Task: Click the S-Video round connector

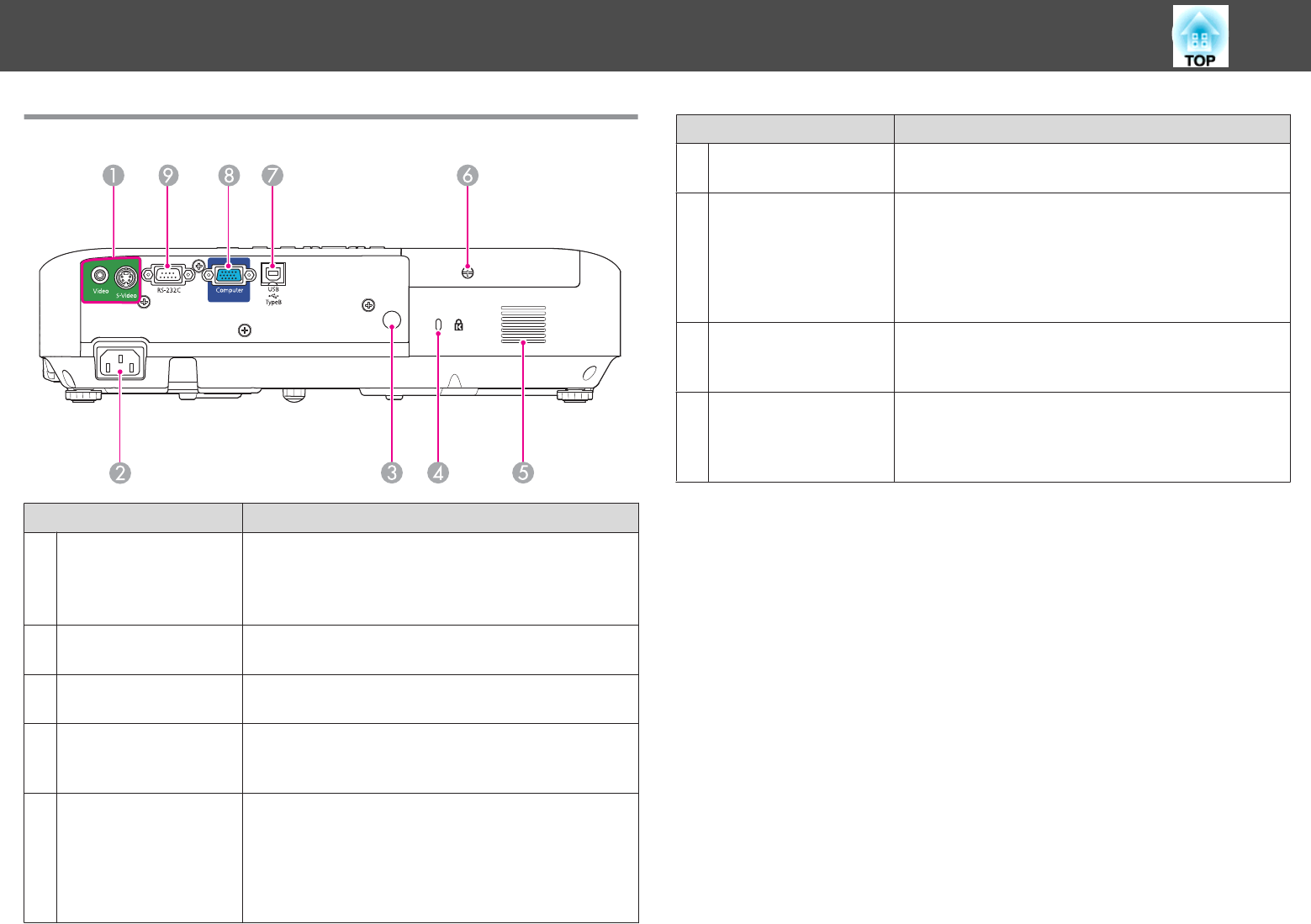Action: coord(126,278)
